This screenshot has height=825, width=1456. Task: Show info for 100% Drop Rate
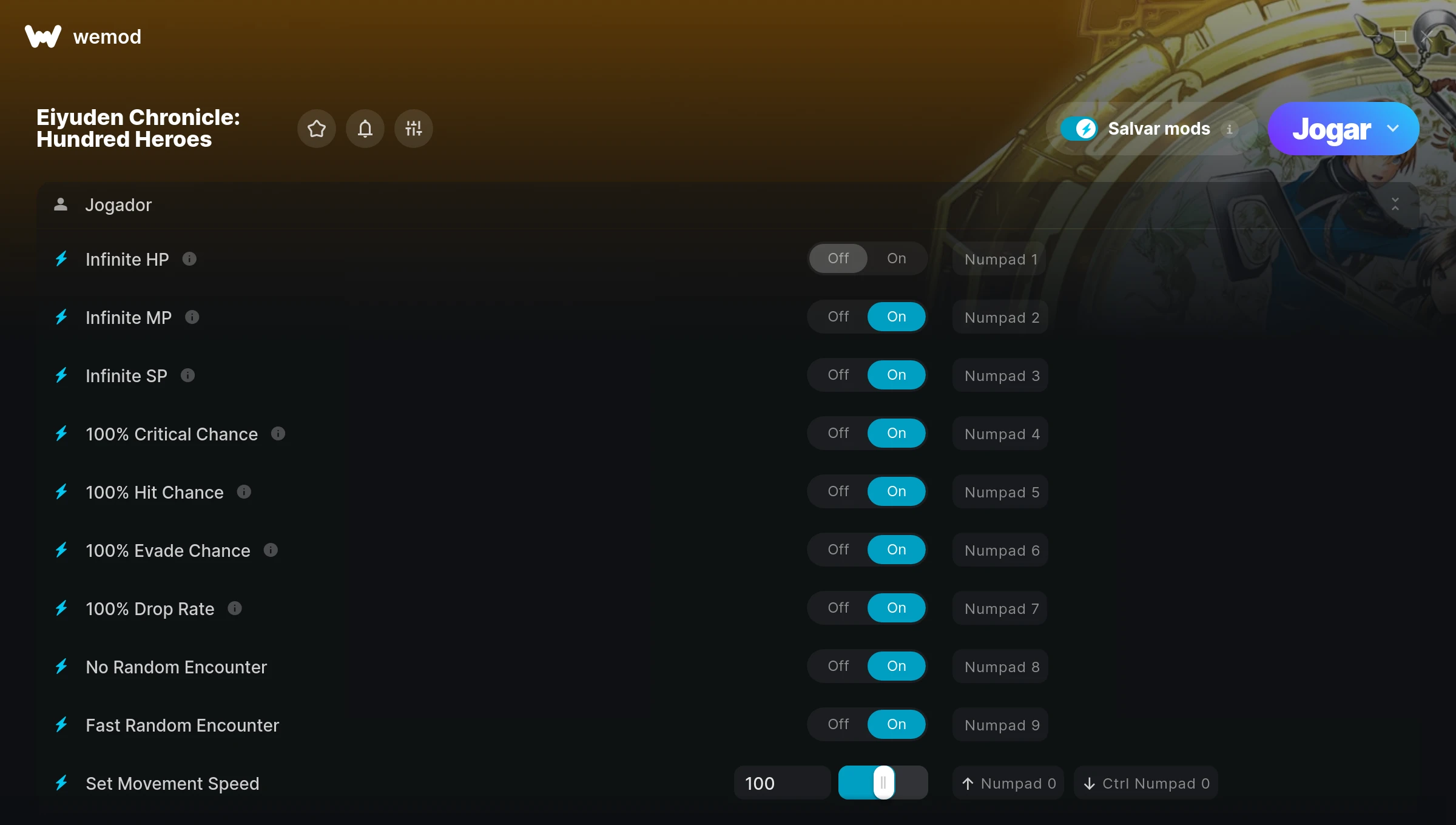pos(235,608)
